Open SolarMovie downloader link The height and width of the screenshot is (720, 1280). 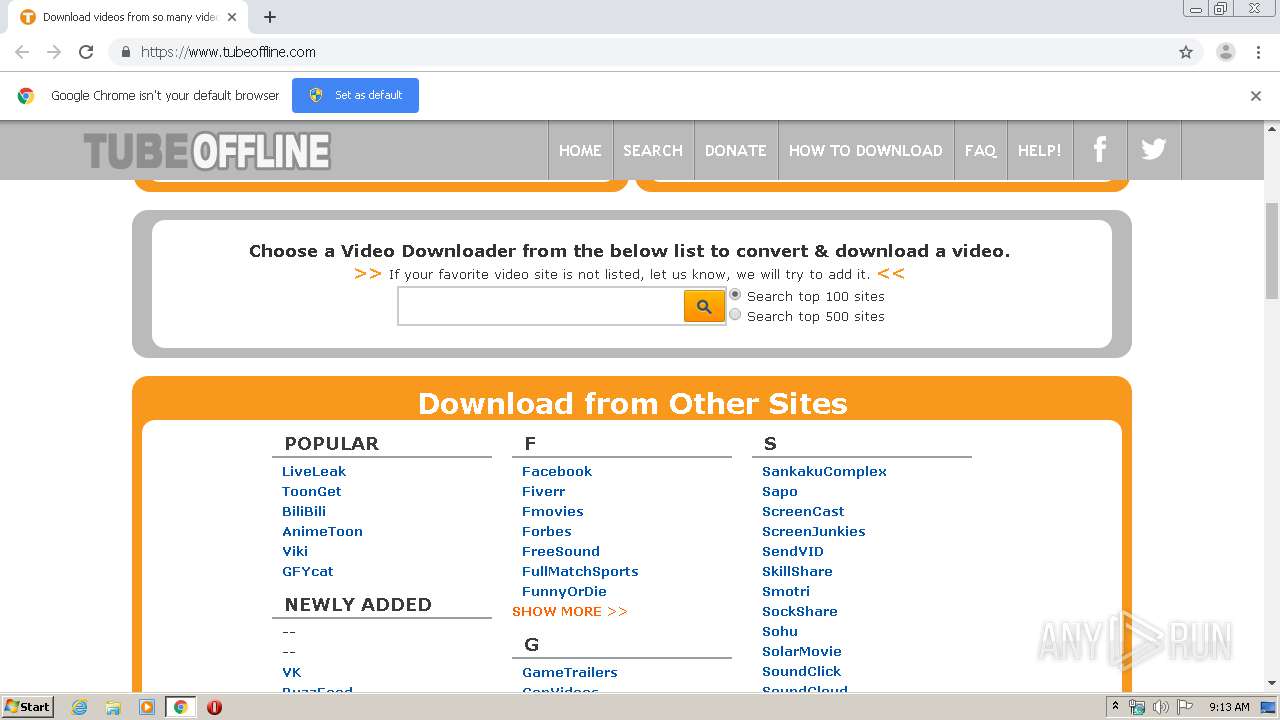pyautogui.click(x=802, y=651)
